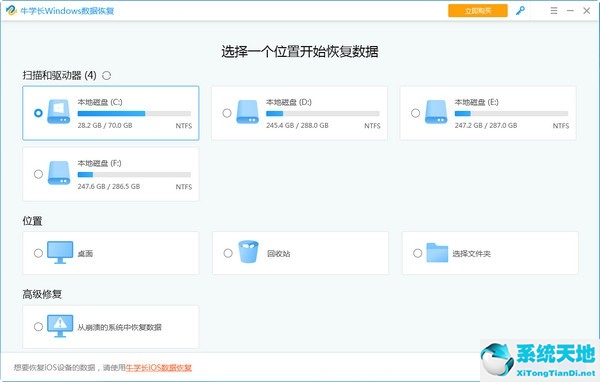Select the 回收站 radio button

228,253
